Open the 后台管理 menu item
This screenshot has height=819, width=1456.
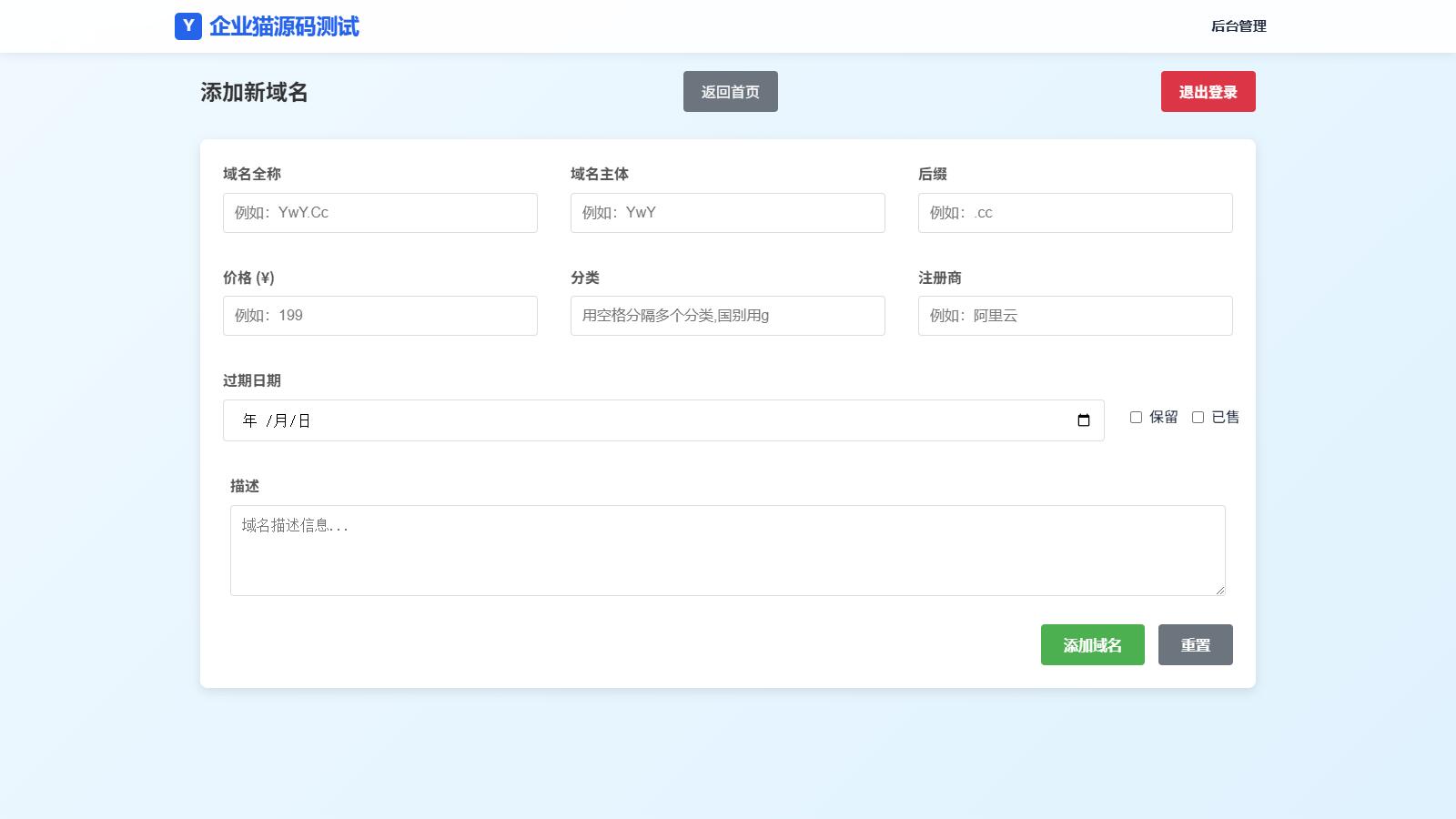1238,26
